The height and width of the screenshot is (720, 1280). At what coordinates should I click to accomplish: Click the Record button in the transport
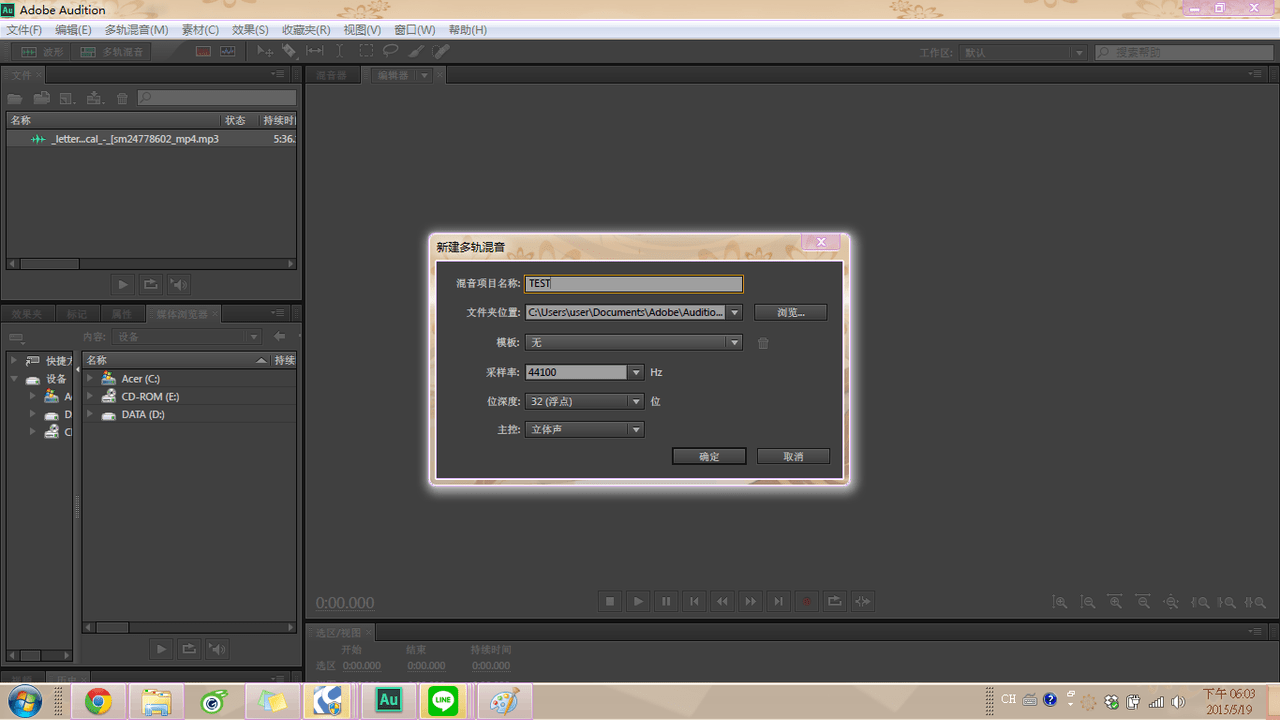coord(806,601)
